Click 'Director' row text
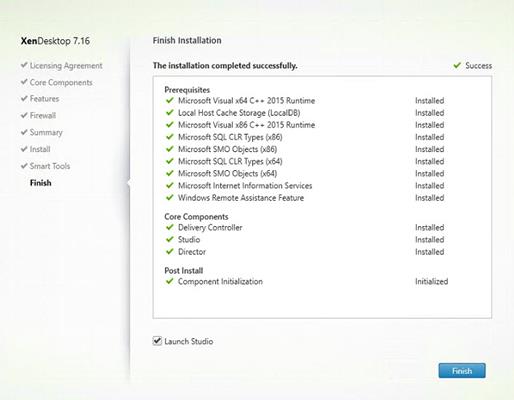The height and width of the screenshot is (400, 514). (x=192, y=252)
